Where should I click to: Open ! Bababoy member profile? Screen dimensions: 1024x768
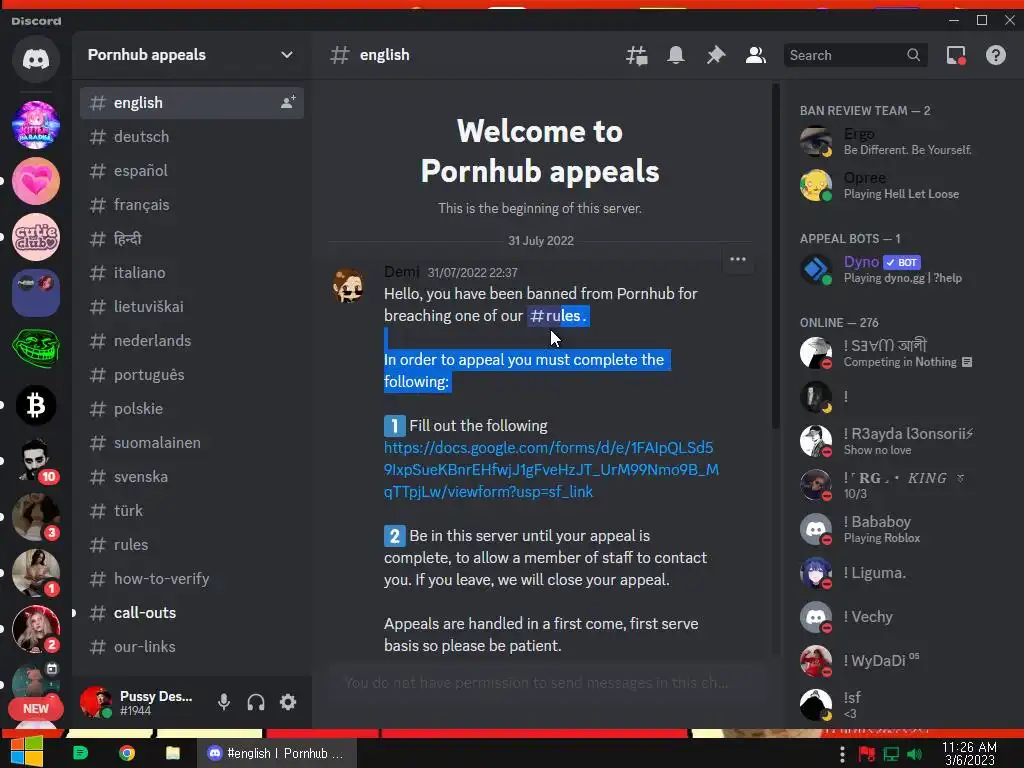pyautogui.click(x=901, y=529)
